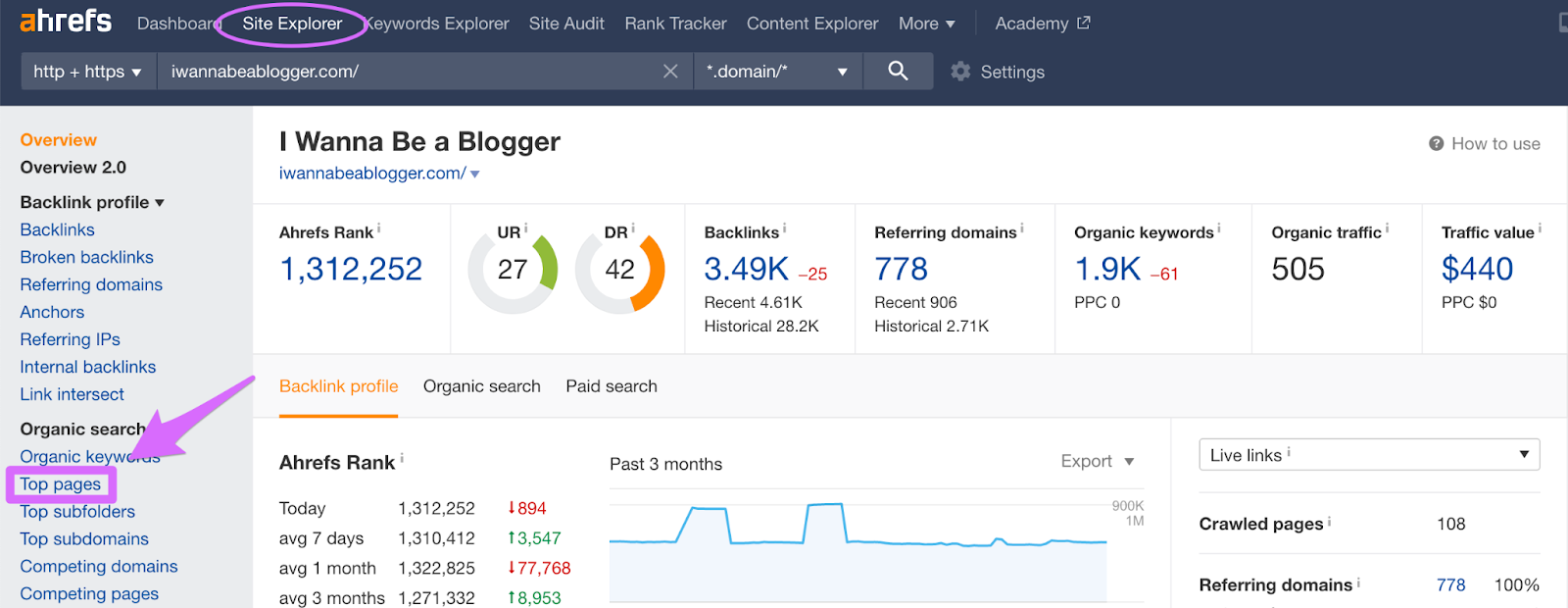Open Internal backlinks in sidebar
This screenshot has height=608, width=1568.
pyautogui.click(x=87, y=367)
